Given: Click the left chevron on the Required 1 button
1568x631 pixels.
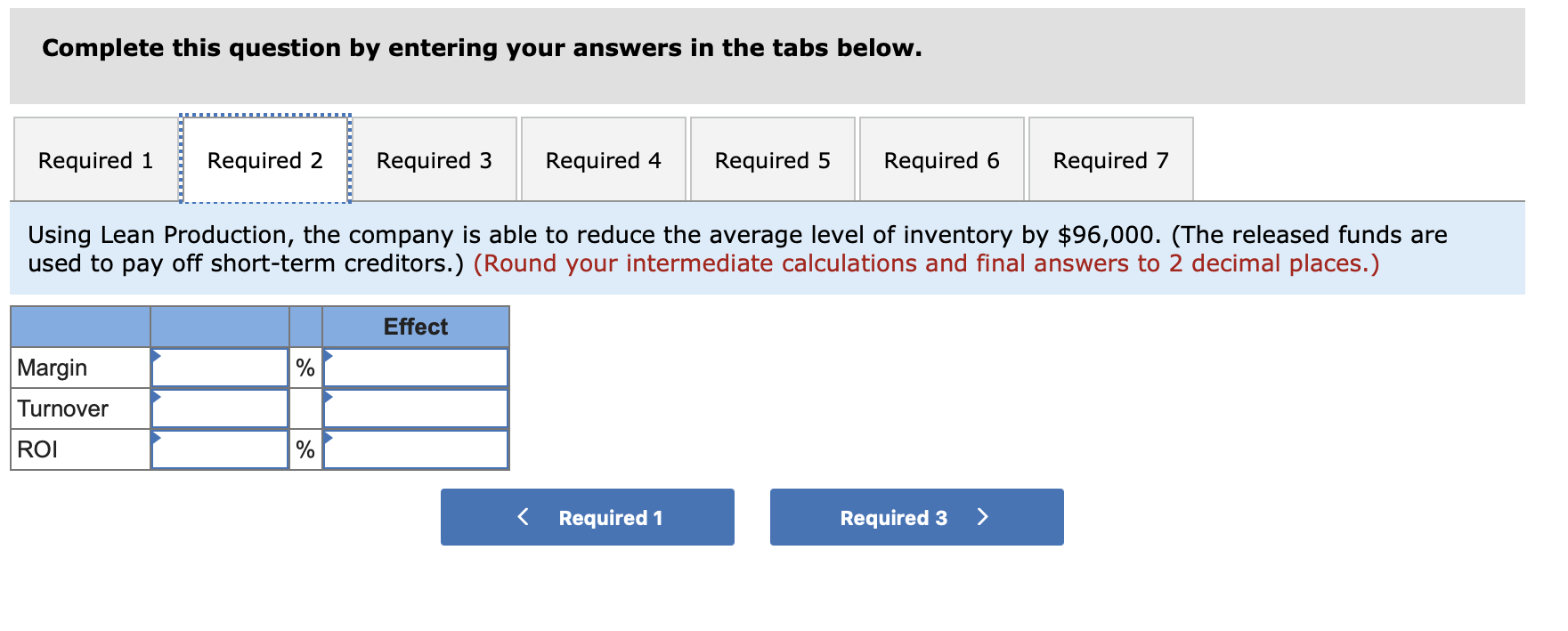Looking at the screenshot, I should coord(523,517).
